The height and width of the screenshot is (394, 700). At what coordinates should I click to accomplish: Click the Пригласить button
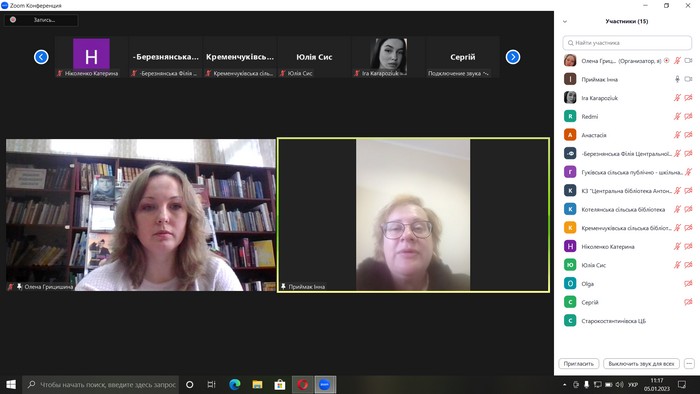579,364
